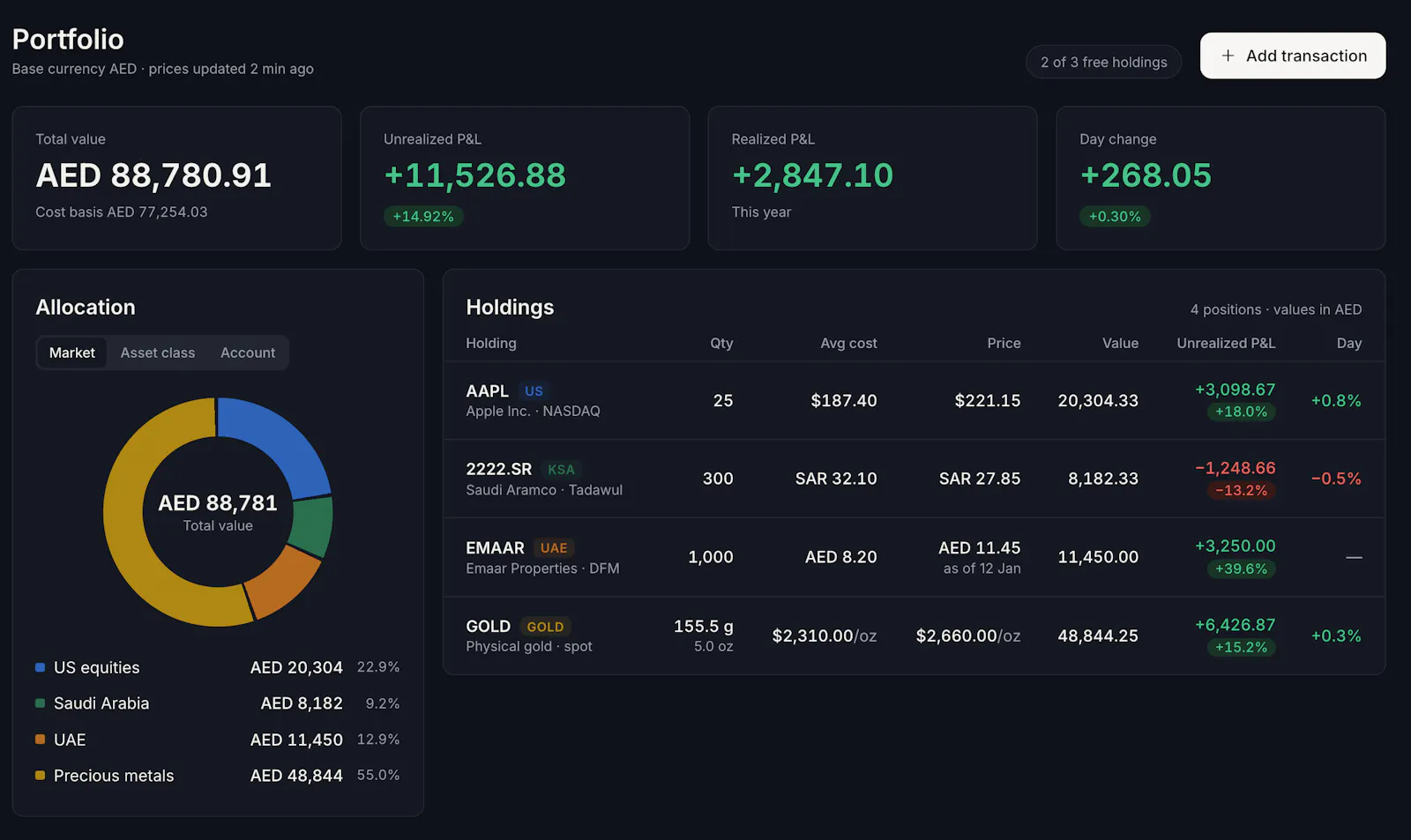Select the US equities legend label
This screenshot has width=1411, height=840.
pos(97,668)
